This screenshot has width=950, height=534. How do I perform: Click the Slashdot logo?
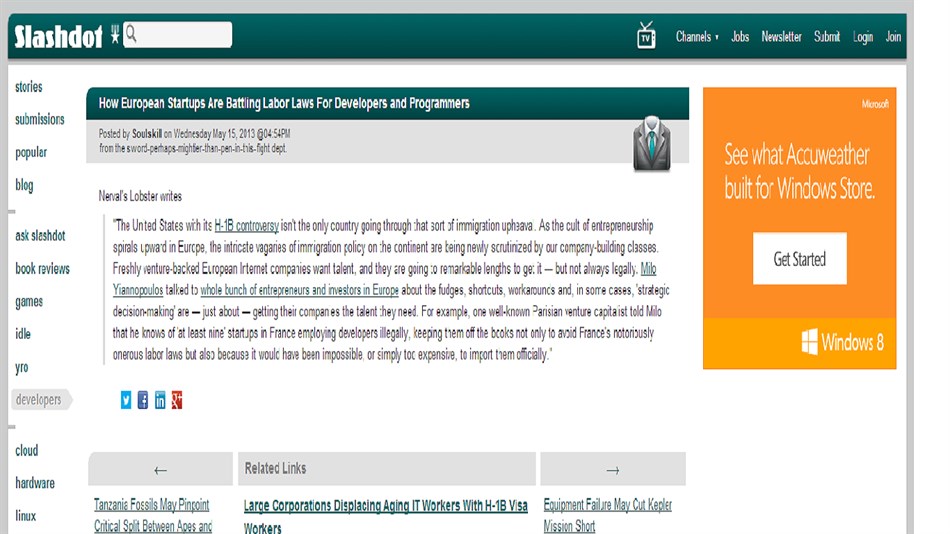click(59, 37)
